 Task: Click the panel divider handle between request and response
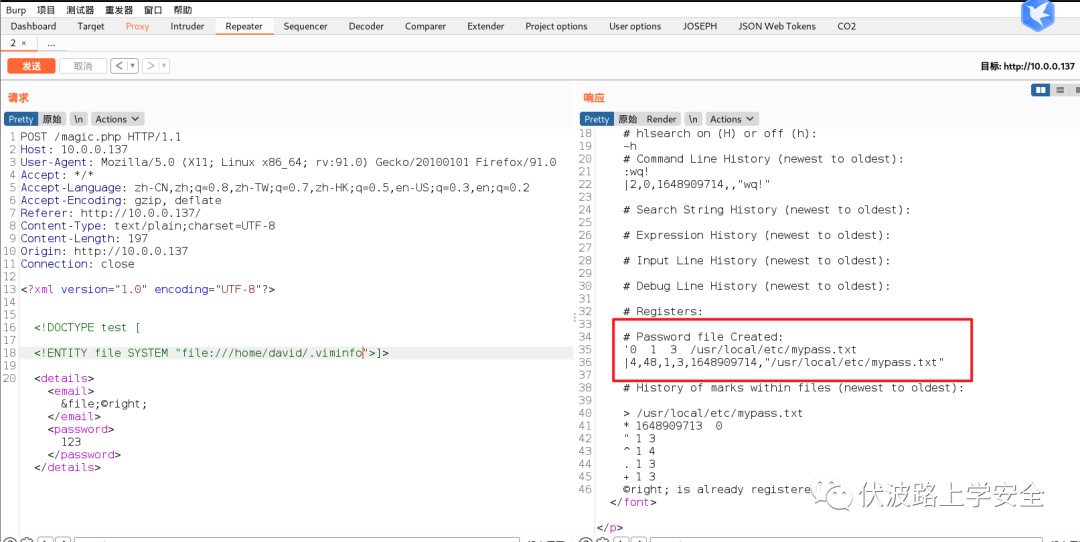(575, 317)
